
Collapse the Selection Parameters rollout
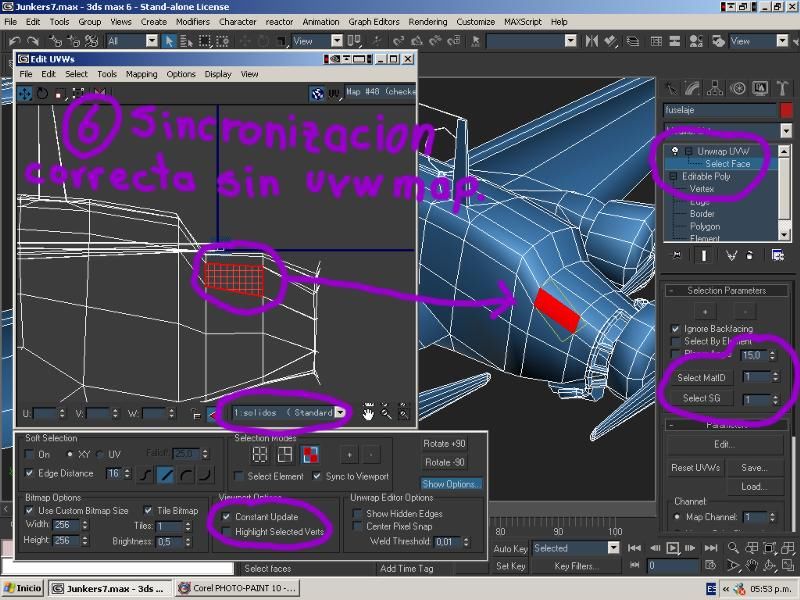coord(726,290)
